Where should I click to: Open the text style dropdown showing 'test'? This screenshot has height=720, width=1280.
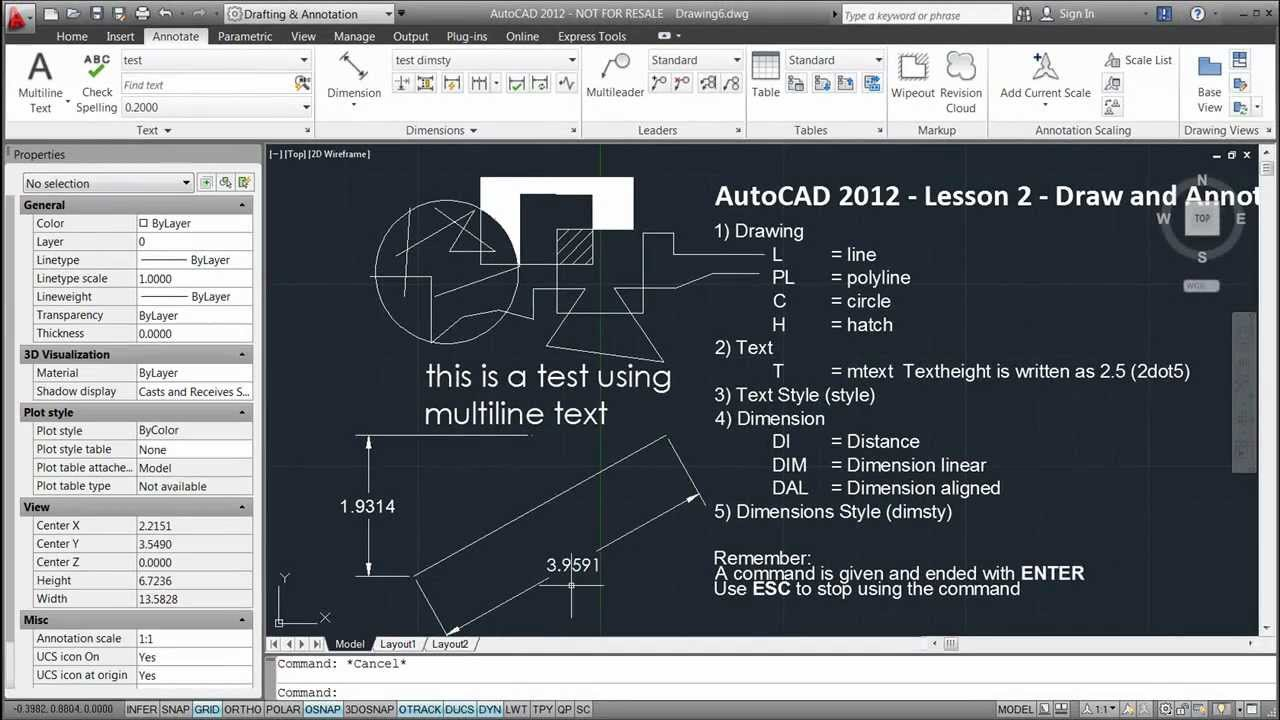point(215,60)
